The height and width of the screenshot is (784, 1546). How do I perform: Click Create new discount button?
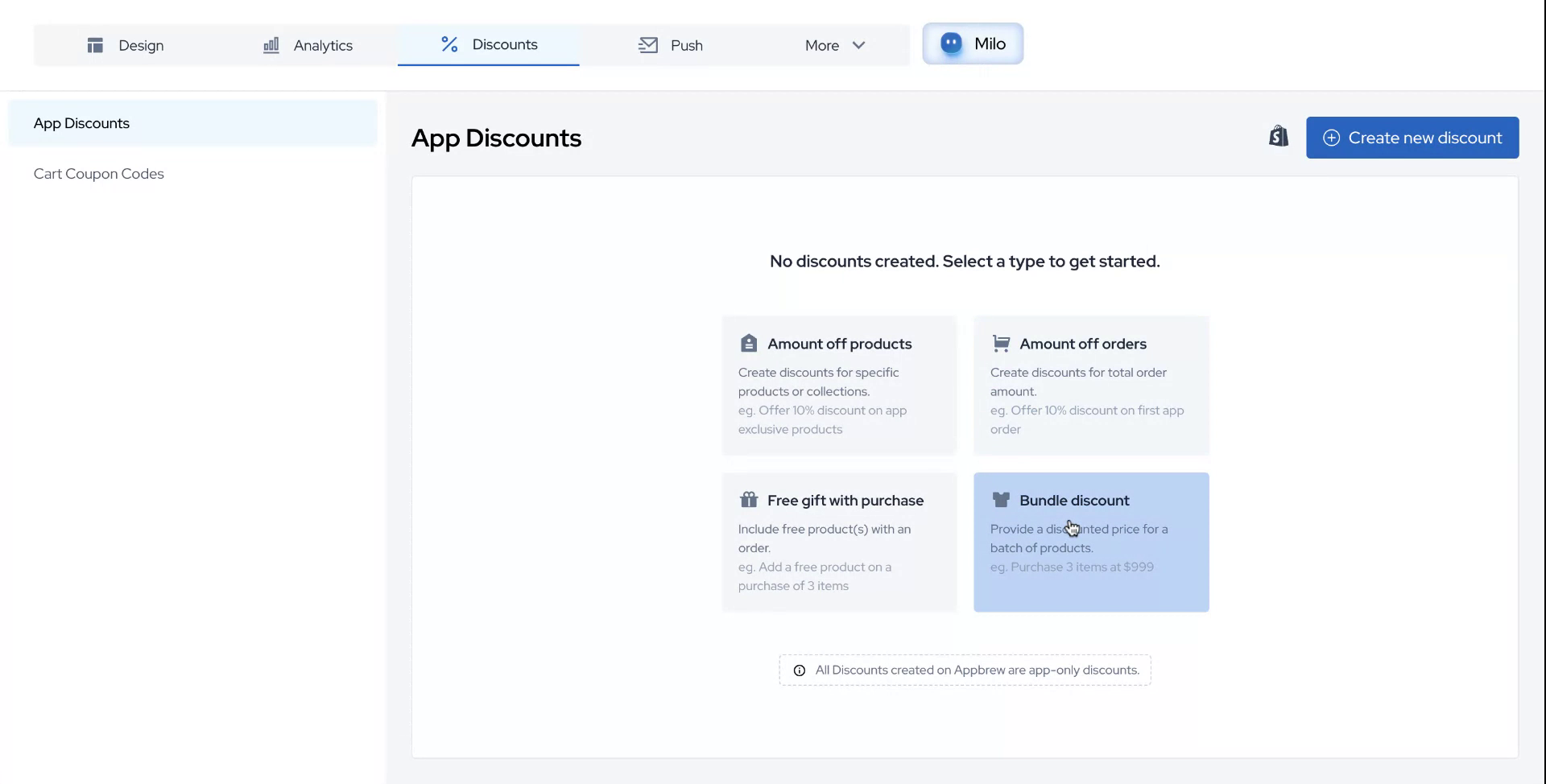1412,138
